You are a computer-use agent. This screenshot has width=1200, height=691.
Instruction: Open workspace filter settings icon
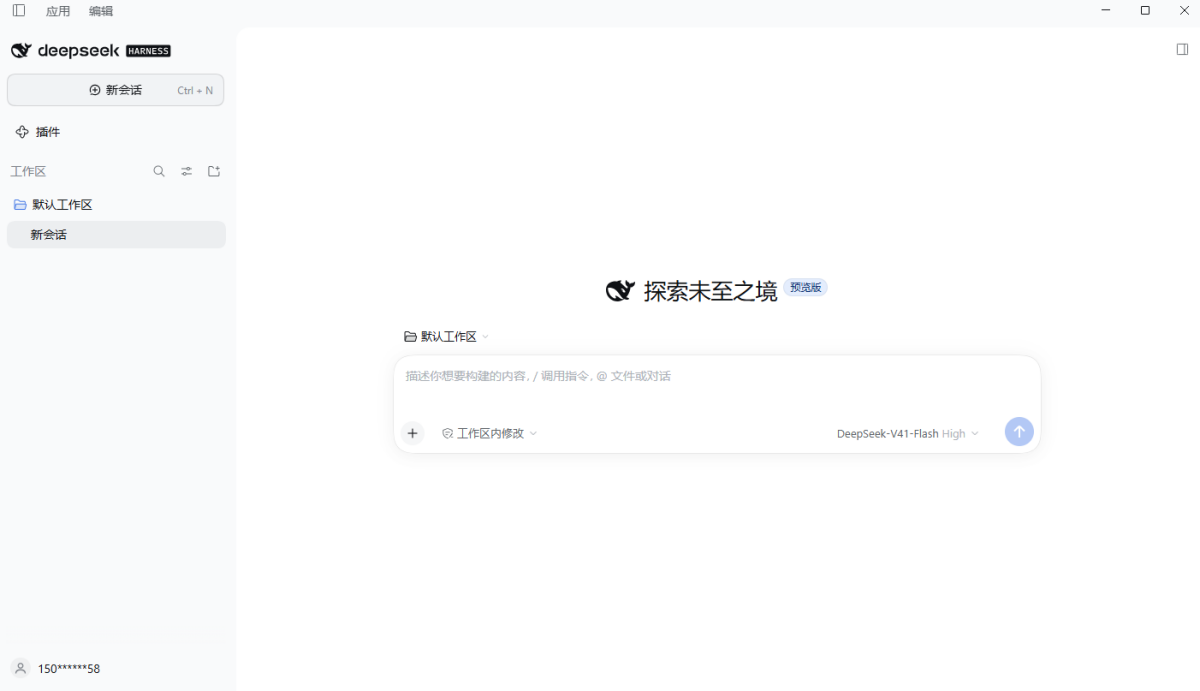[186, 171]
